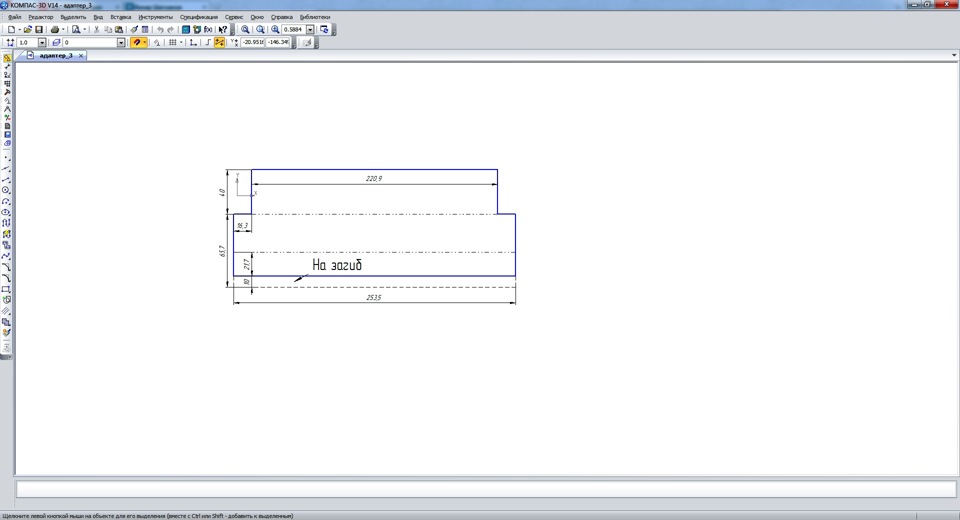Click the Copy icon
The image size is (960, 520).
tap(108, 29)
